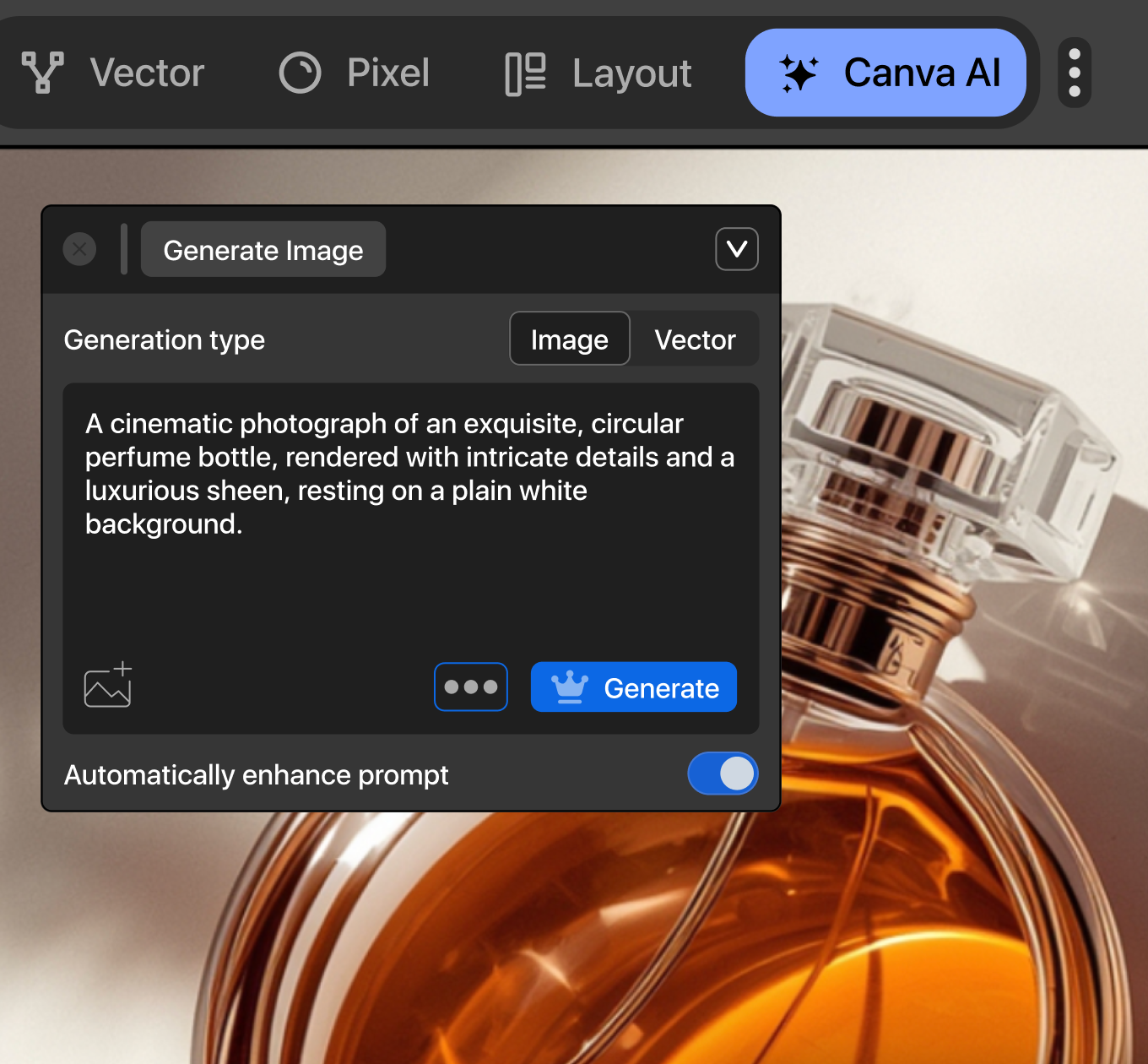This screenshot has width=1148, height=1064.
Task: Click the Layout persona page icon
Action: click(525, 73)
